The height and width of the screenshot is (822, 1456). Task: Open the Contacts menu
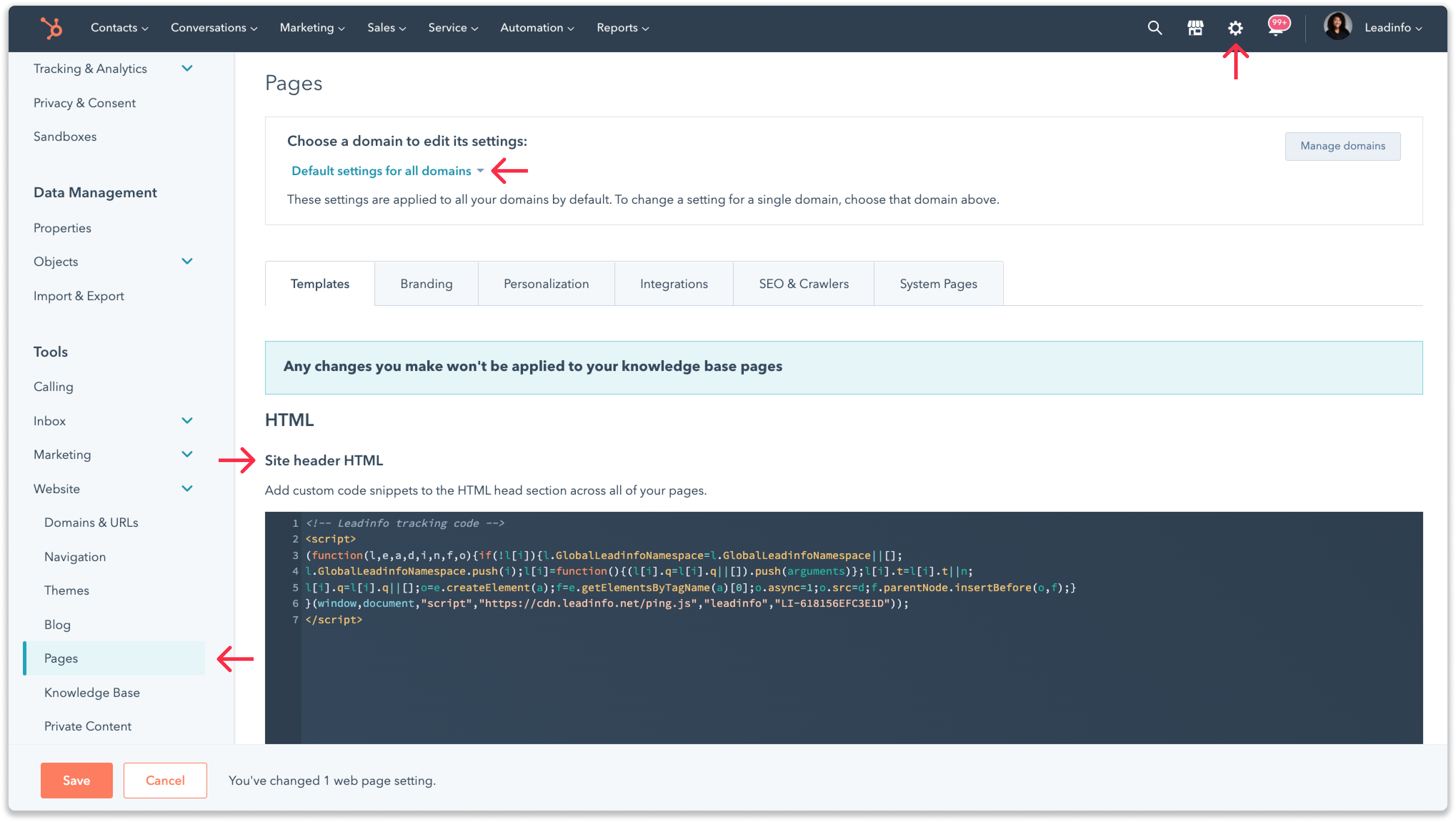(x=119, y=28)
